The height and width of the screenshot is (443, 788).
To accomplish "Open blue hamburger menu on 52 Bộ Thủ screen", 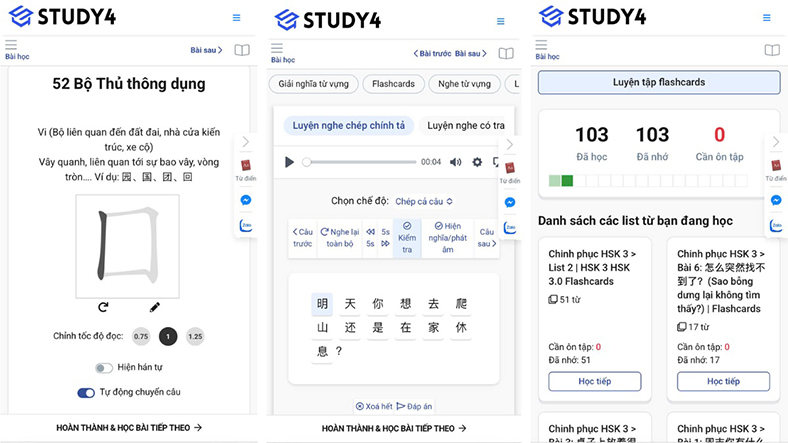I will 236,18.
